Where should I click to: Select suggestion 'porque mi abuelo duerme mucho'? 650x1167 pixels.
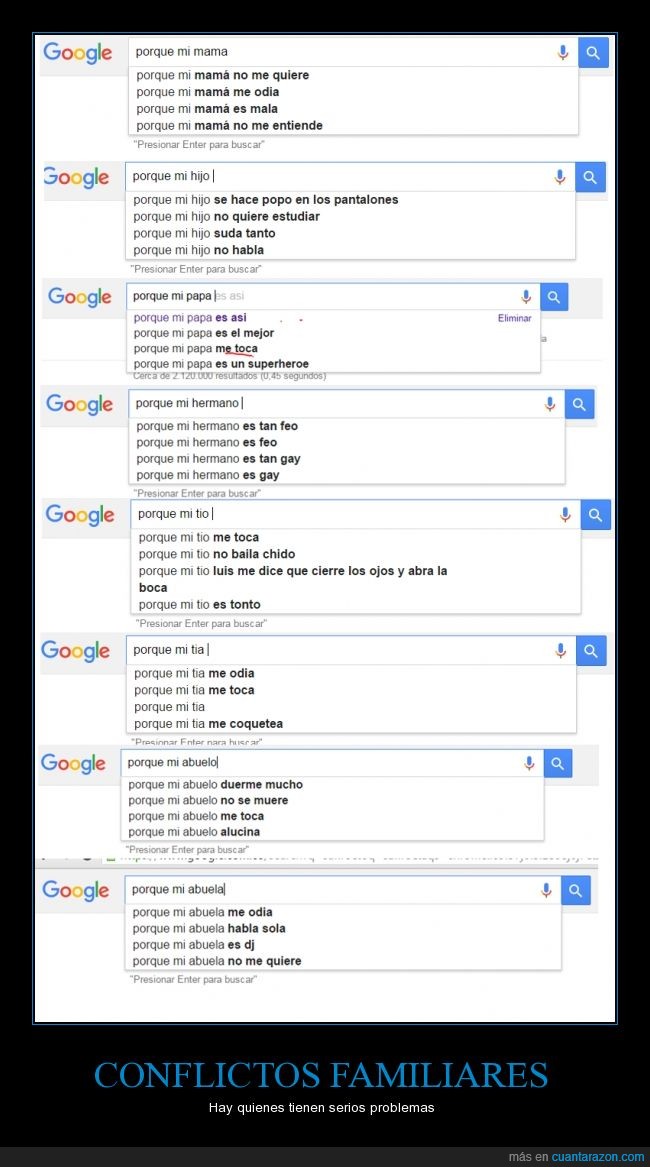coord(216,784)
